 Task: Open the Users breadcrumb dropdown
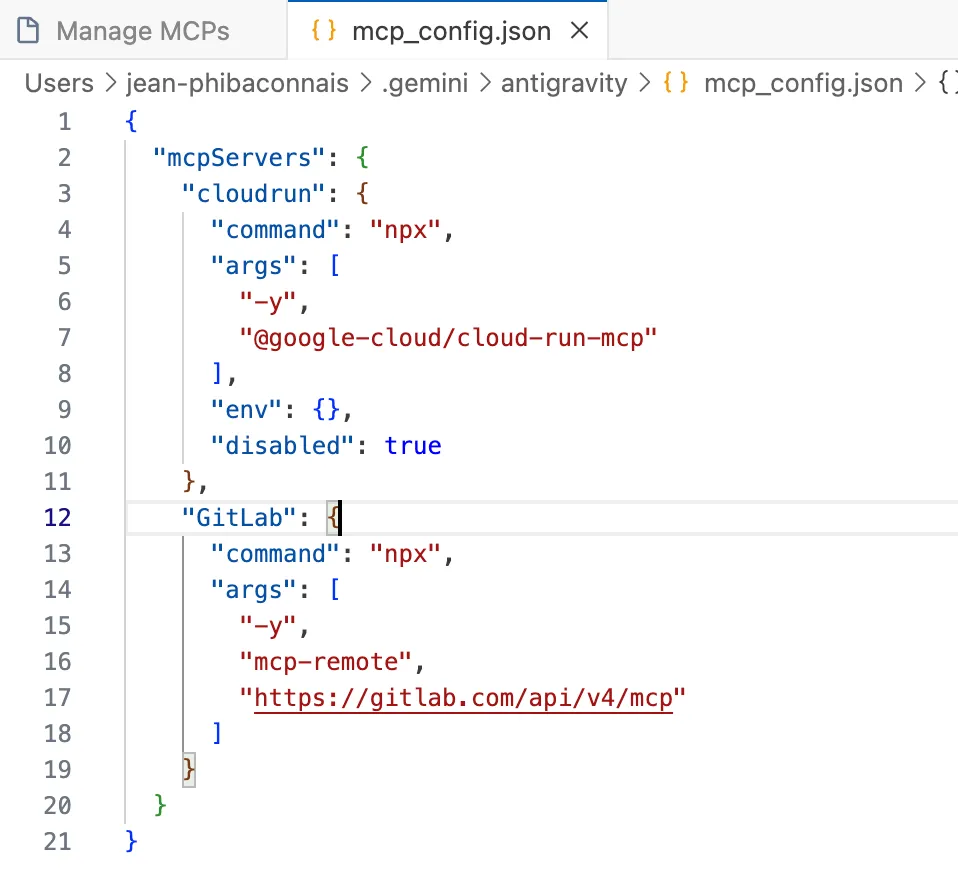tap(58, 83)
